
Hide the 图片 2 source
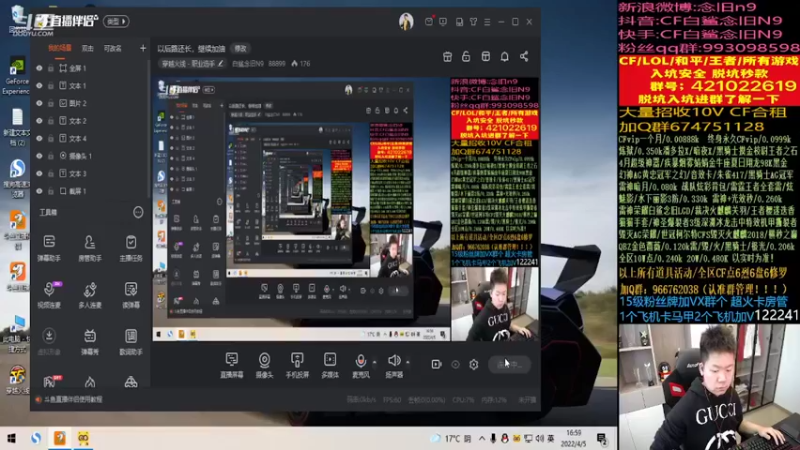(39, 103)
